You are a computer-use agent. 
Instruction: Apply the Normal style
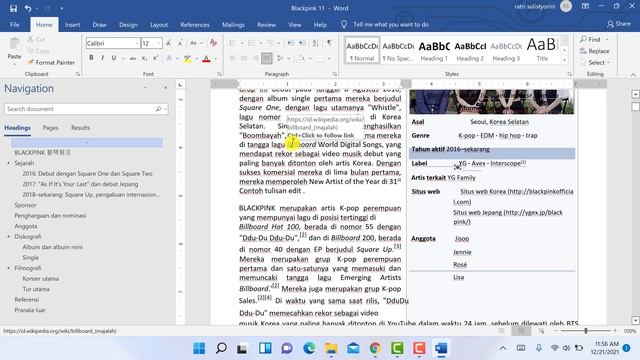point(362,50)
